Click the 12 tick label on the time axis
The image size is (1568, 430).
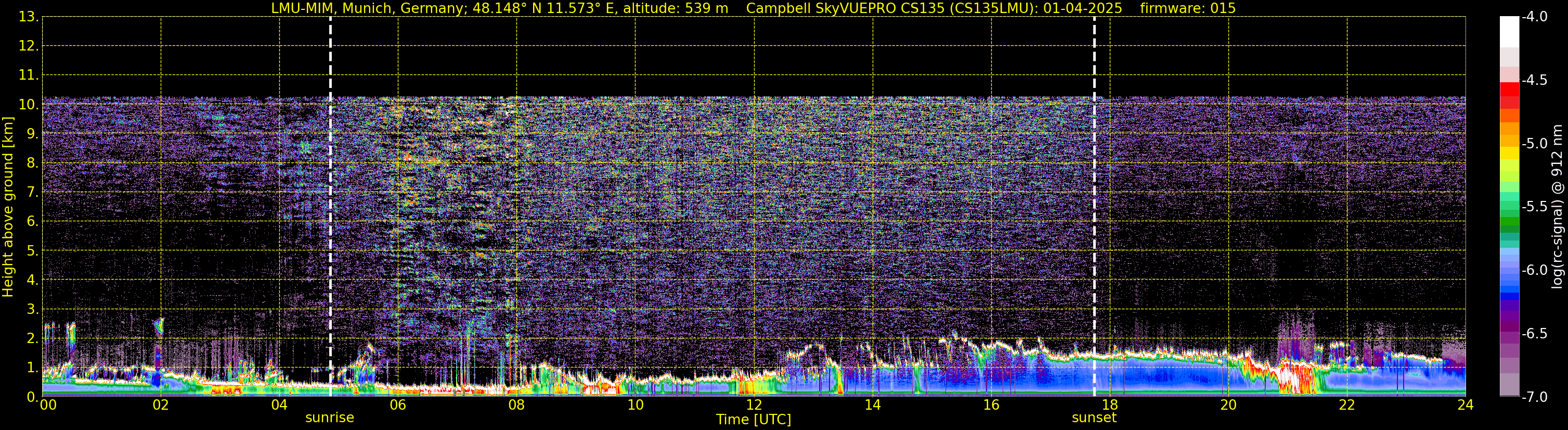tap(754, 405)
